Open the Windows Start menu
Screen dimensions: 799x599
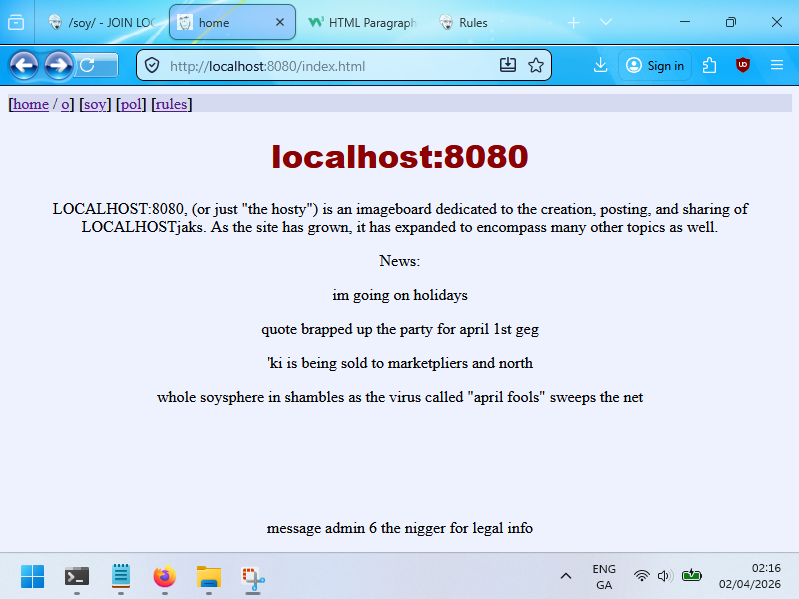point(32,576)
